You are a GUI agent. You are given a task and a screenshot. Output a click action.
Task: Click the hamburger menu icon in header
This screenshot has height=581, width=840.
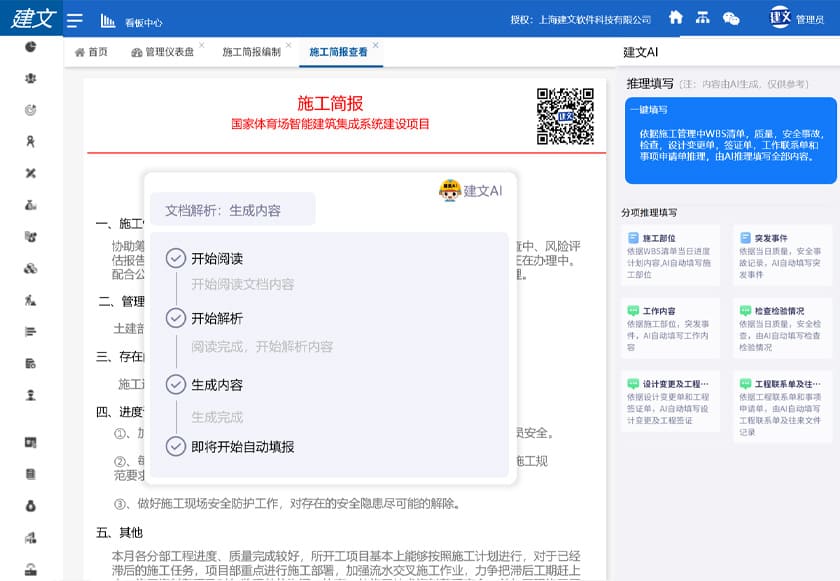tap(74, 20)
